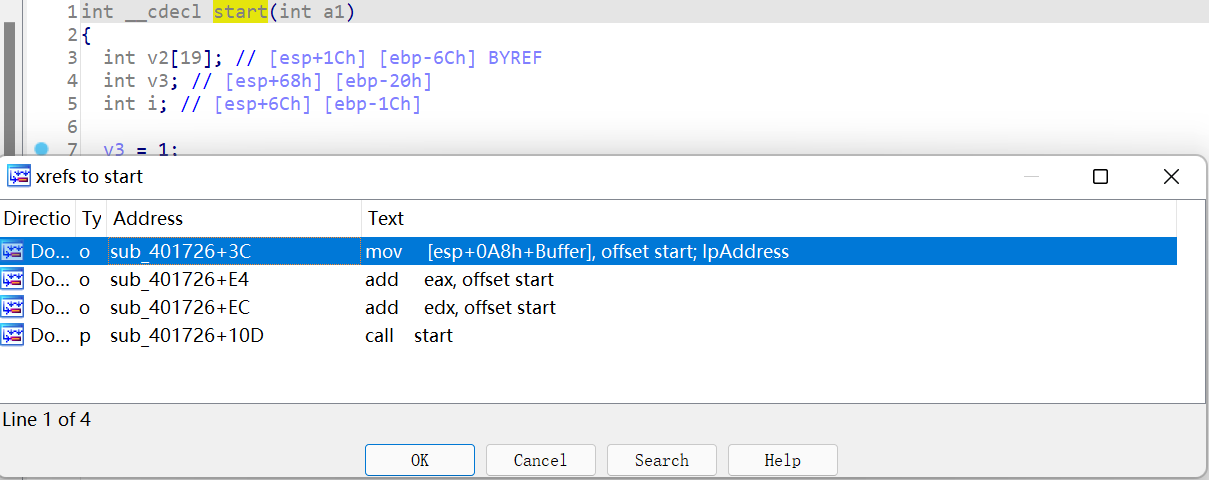The width and height of the screenshot is (1209, 480).
Task: Click the icon of the sub_401726+EC row
Action: 14,307
